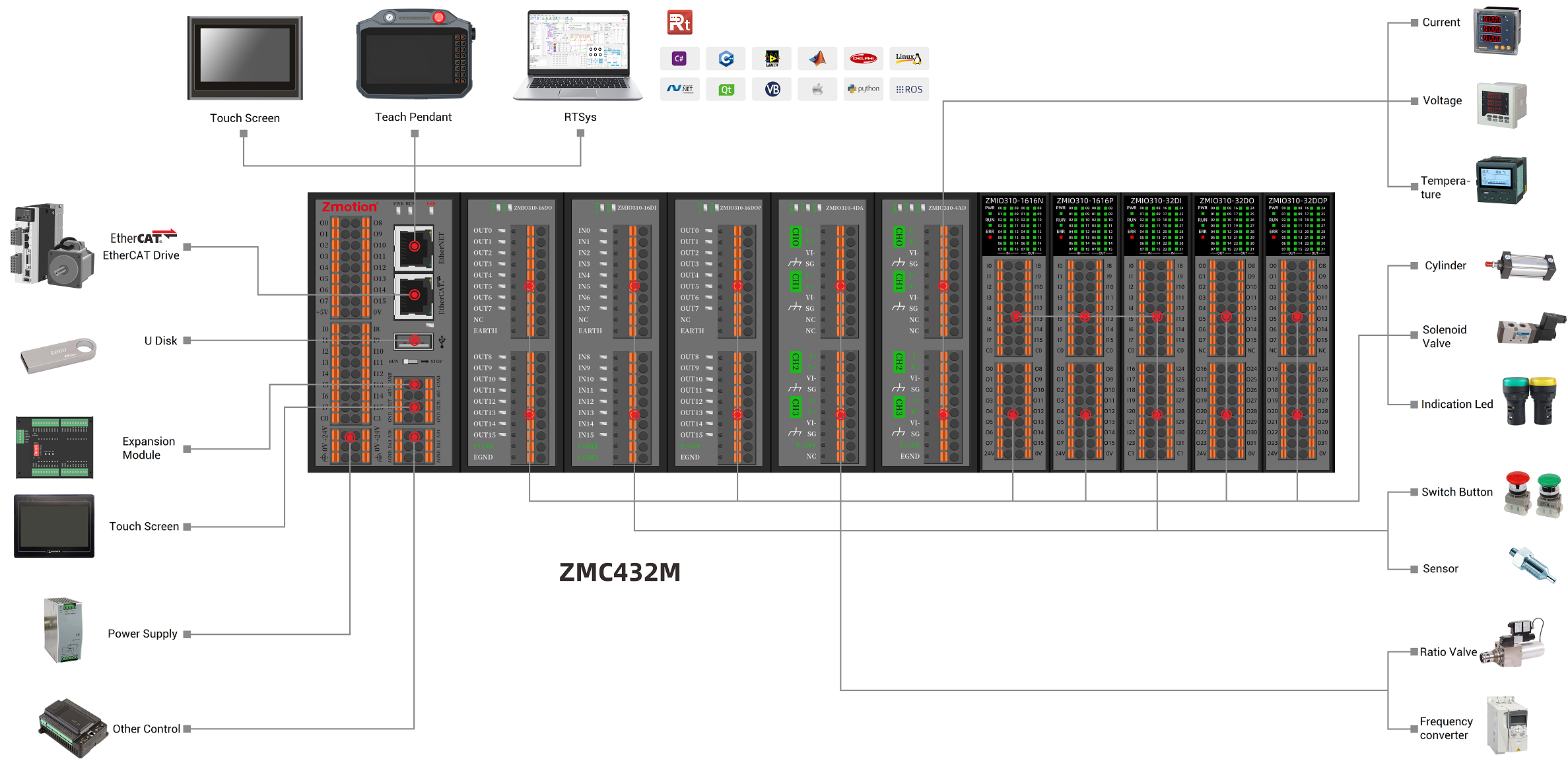Click the red Zmotion logo on controller

(x=350, y=207)
